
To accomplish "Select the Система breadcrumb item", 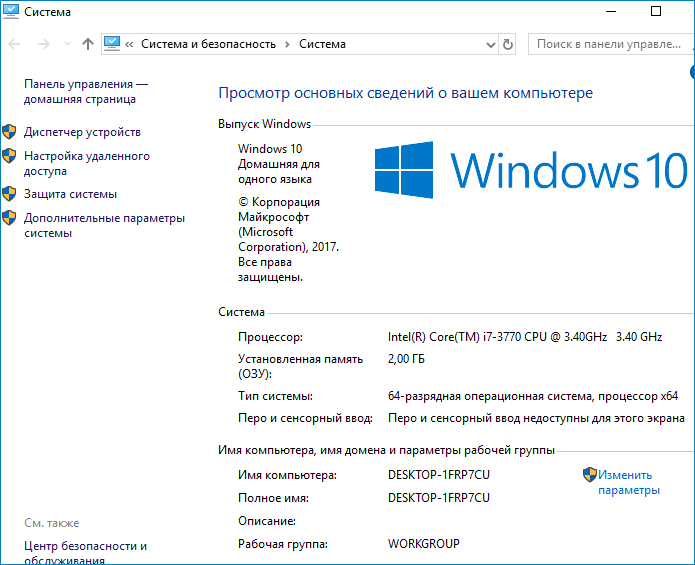I will pos(322,44).
